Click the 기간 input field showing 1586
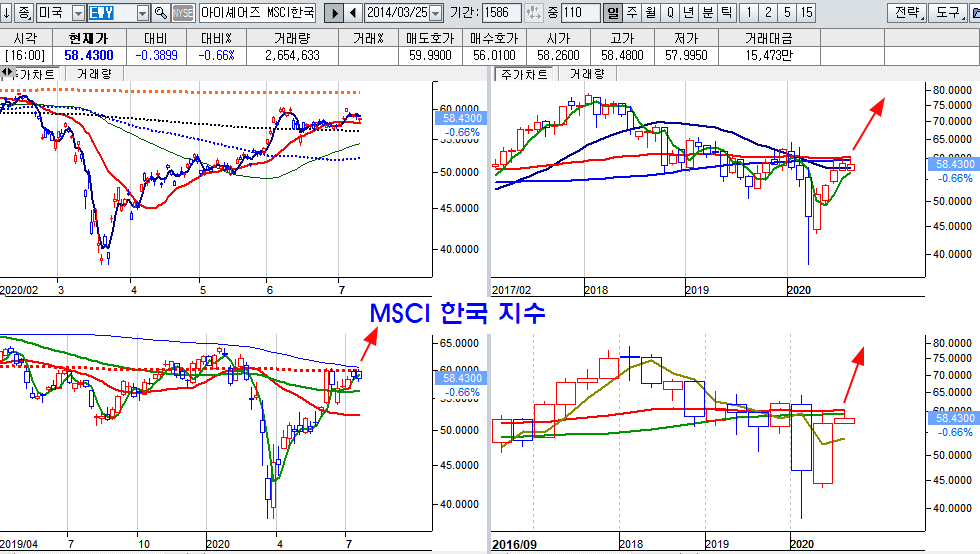The height and width of the screenshot is (554, 980). point(501,13)
